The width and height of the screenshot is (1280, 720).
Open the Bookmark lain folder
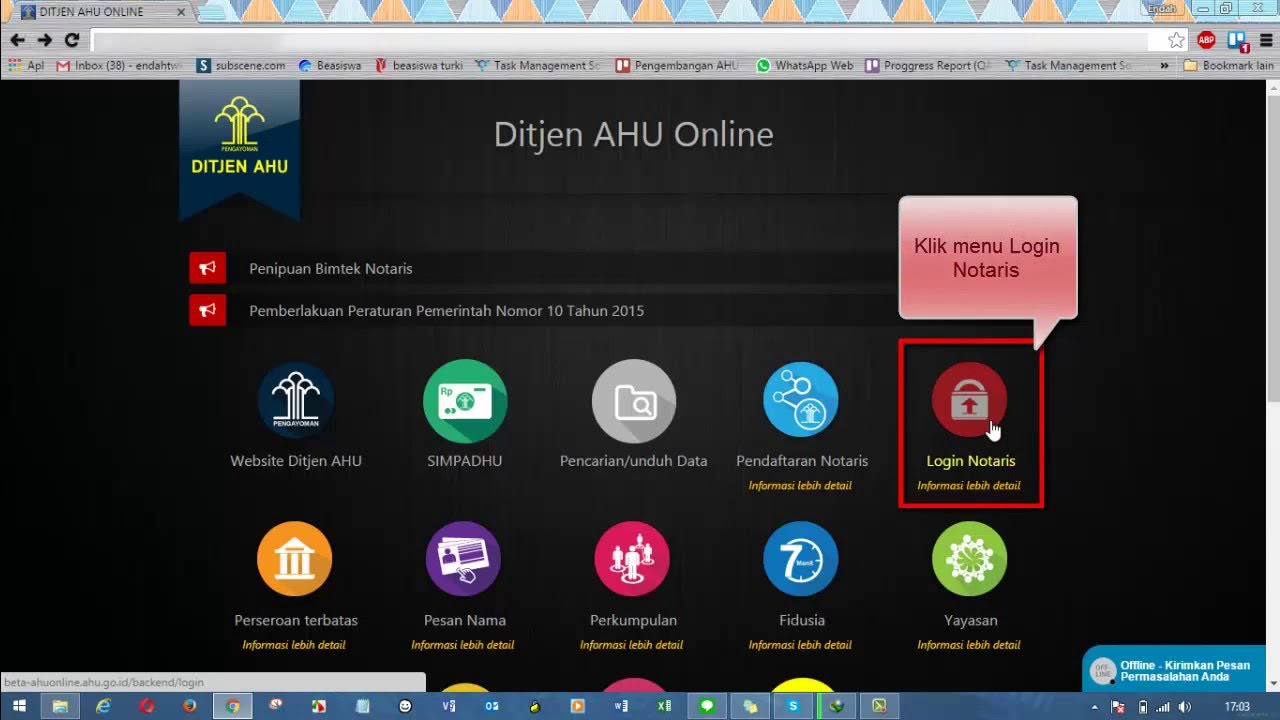pos(1229,65)
